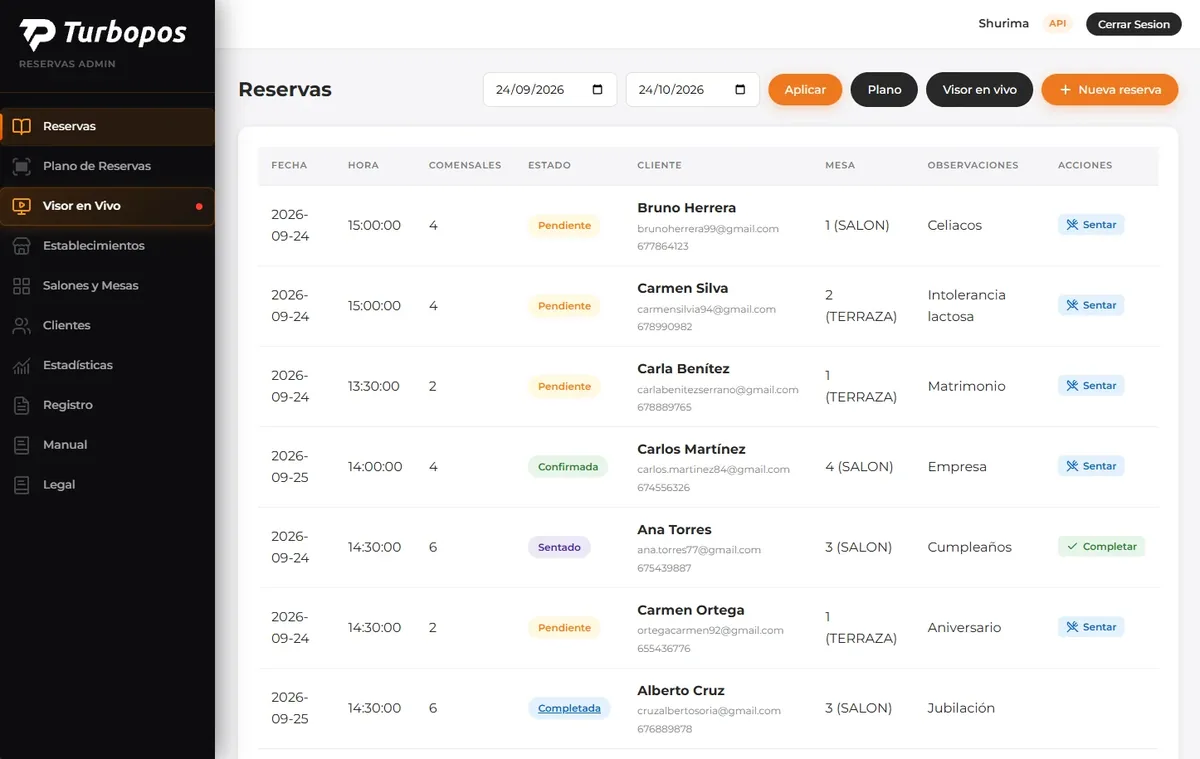This screenshot has height=759, width=1200.
Task: Seat Carlos Martínez with Sentar button
Action: click(x=1091, y=466)
